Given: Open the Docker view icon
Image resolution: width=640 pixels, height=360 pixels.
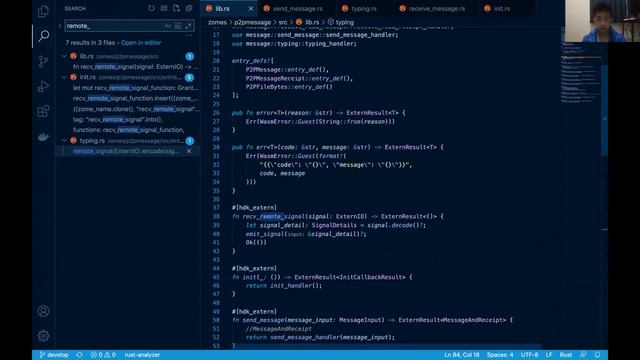Looking at the screenshot, I should [x=43, y=137].
